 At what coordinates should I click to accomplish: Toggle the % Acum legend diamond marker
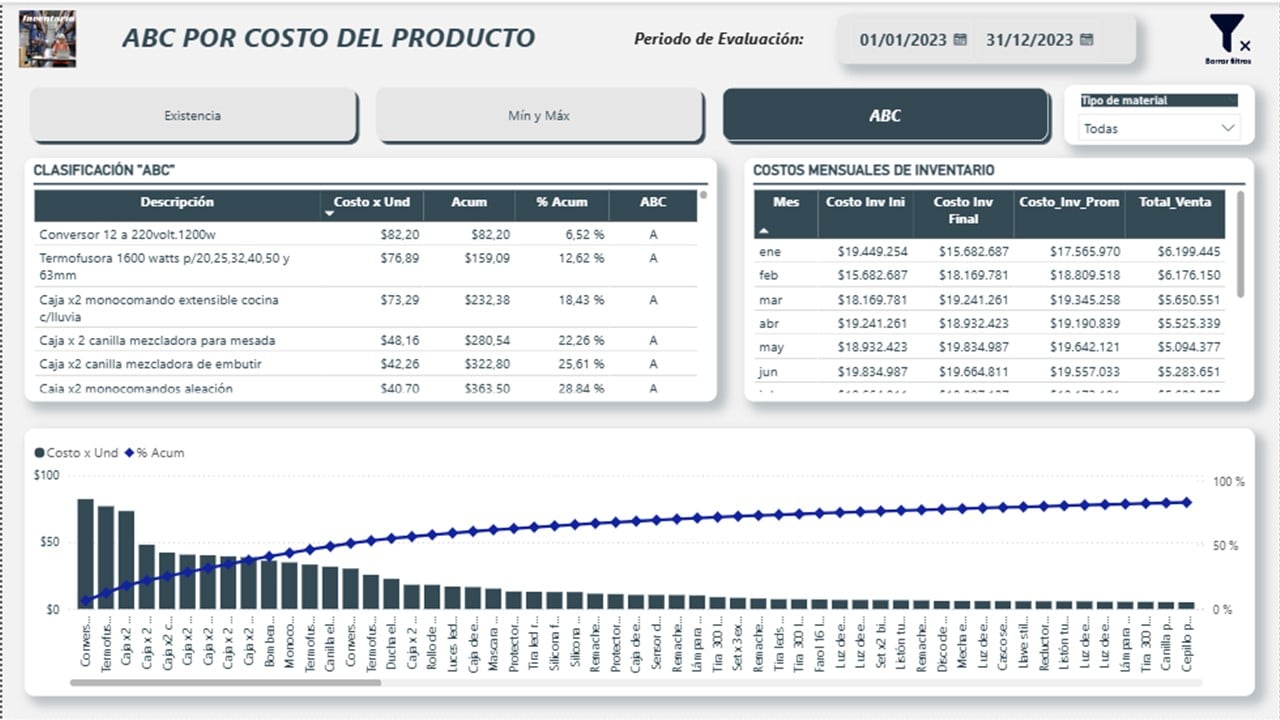pos(128,453)
